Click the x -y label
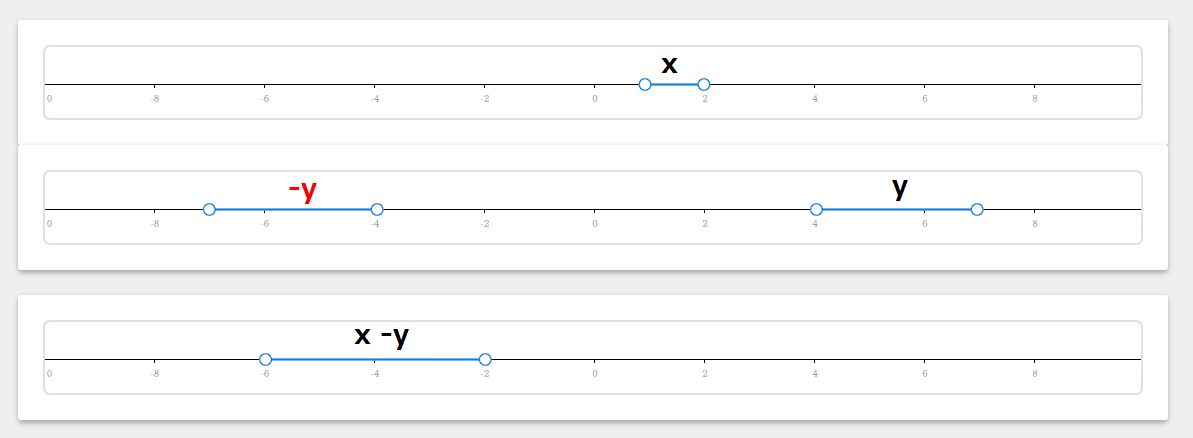The image size is (1193, 438). click(x=382, y=336)
